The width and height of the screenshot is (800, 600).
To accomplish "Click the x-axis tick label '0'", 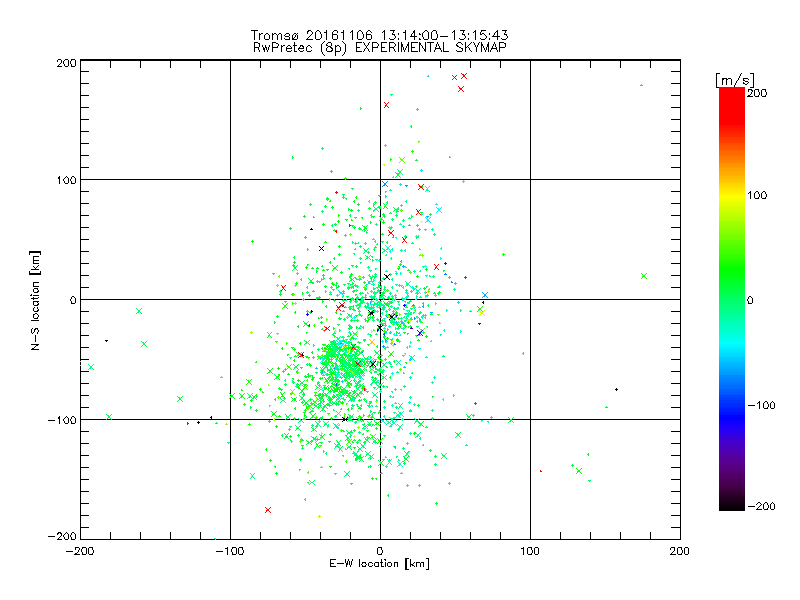I will [380, 551].
